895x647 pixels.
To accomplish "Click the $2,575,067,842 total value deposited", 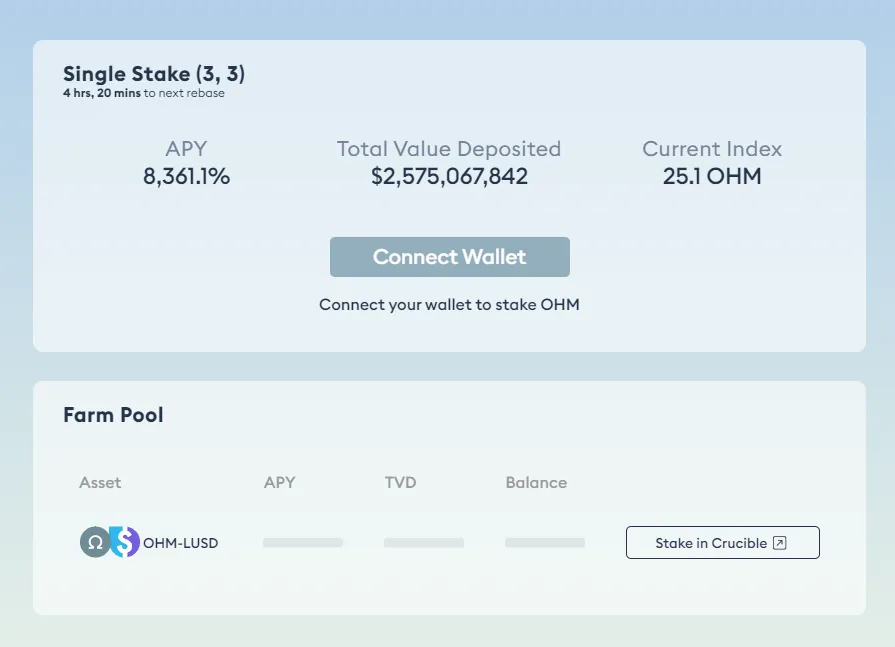I will (449, 177).
